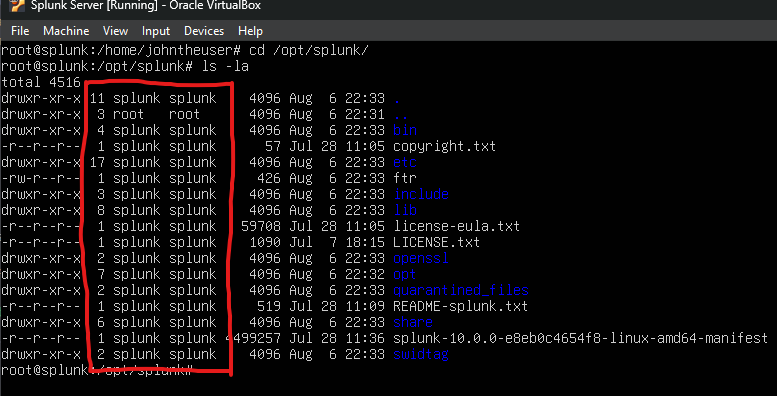Click the 'Aug 6 22:31' timestamp
The width and height of the screenshot is (777, 396).
(x=336, y=114)
